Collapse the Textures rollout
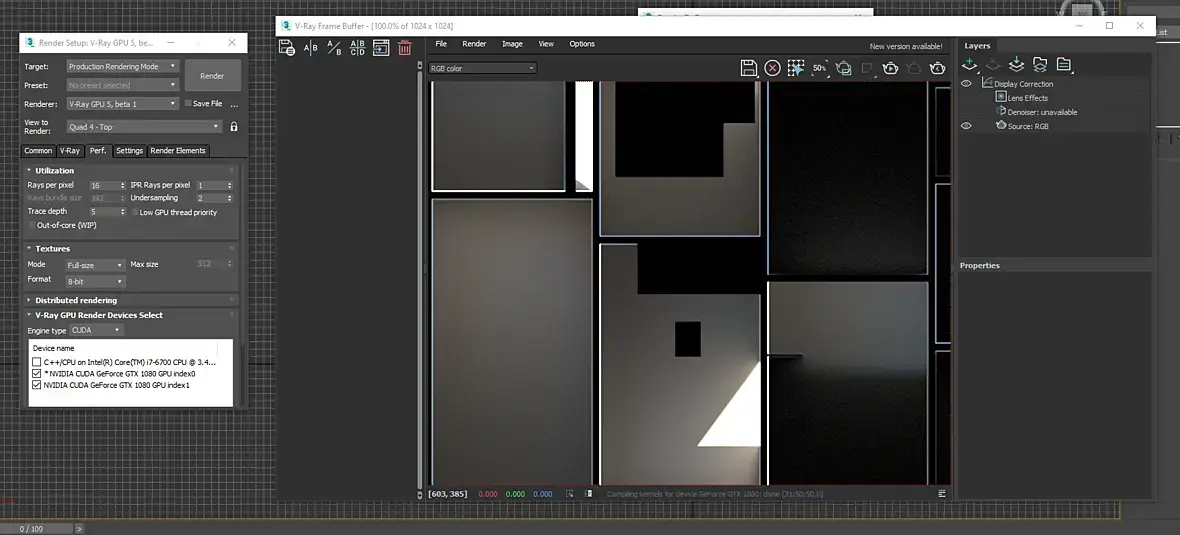This screenshot has width=1180, height=535. pyautogui.click(x=52, y=248)
